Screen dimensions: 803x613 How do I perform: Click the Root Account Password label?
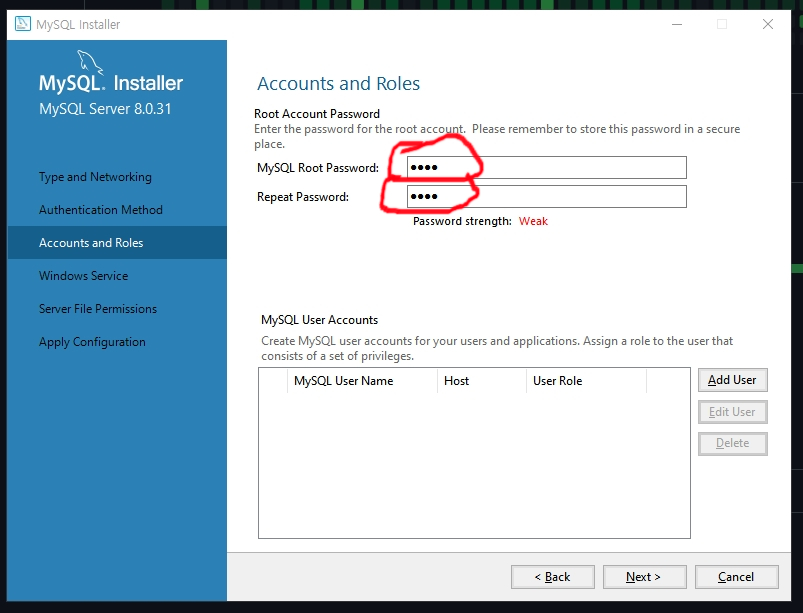317,114
